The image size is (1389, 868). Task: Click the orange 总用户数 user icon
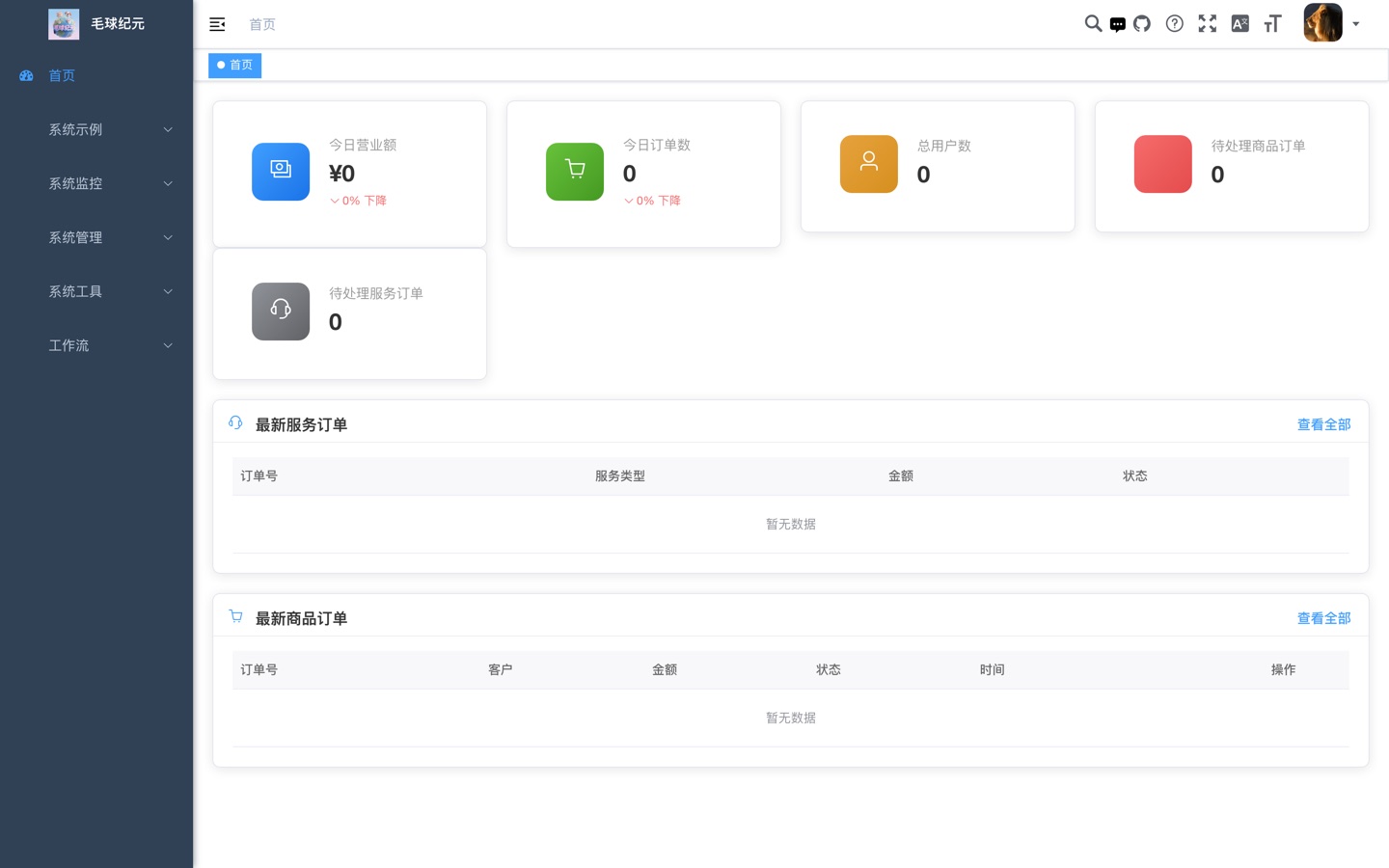(x=869, y=164)
